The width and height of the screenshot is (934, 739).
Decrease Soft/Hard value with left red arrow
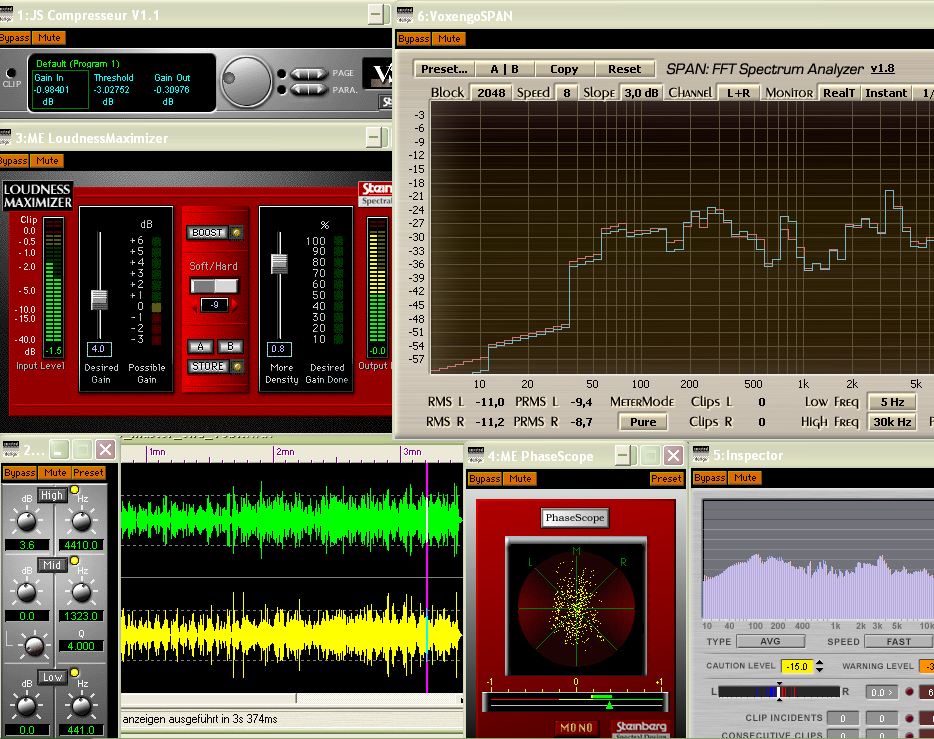tap(194, 306)
